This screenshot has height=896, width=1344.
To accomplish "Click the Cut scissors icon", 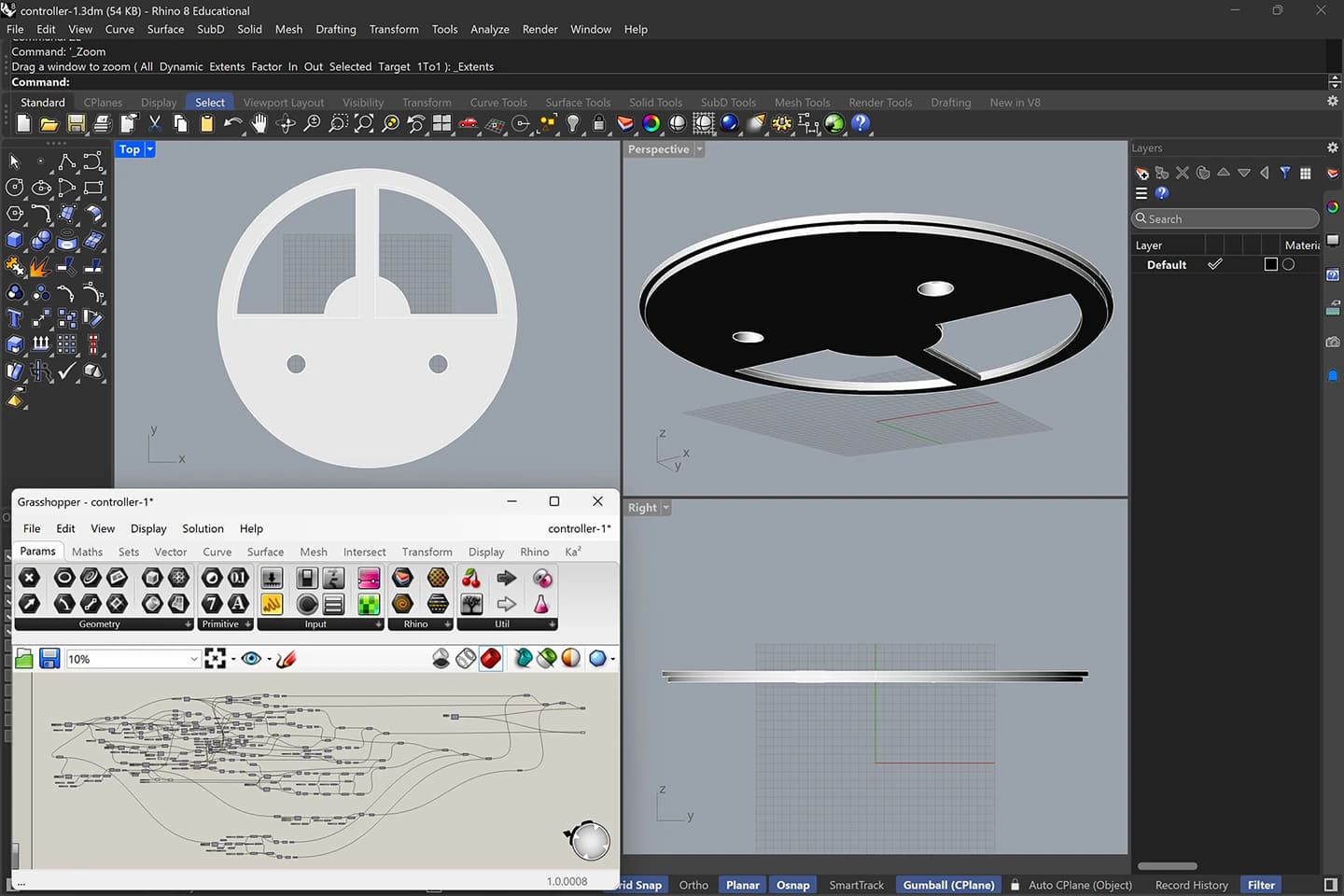I will click(155, 123).
